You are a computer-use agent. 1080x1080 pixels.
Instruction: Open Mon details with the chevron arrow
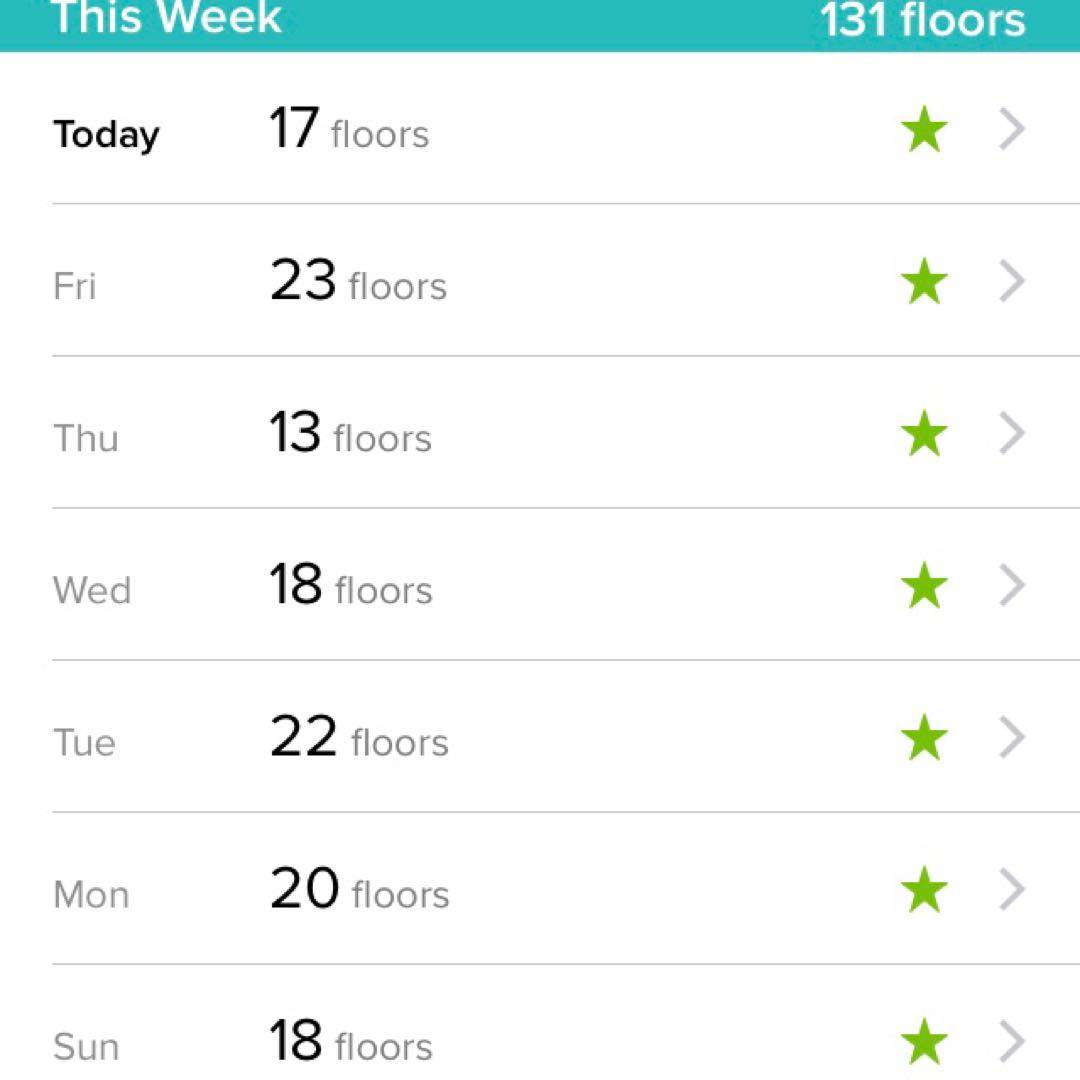tap(1012, 891)
